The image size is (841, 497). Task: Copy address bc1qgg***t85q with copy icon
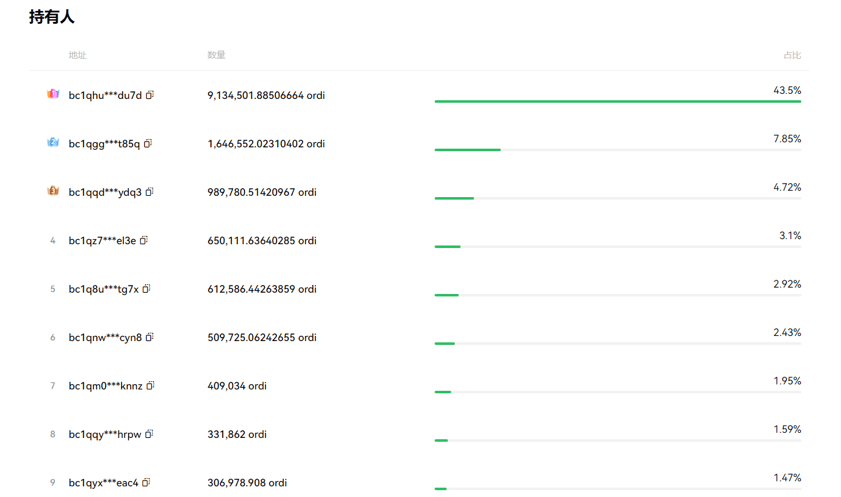pyautogui.click(x=148, y=144)
